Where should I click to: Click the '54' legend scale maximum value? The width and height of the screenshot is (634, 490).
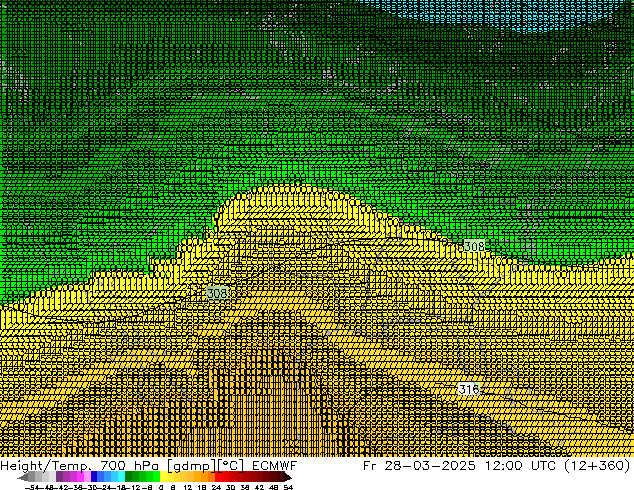click(288, 488)
